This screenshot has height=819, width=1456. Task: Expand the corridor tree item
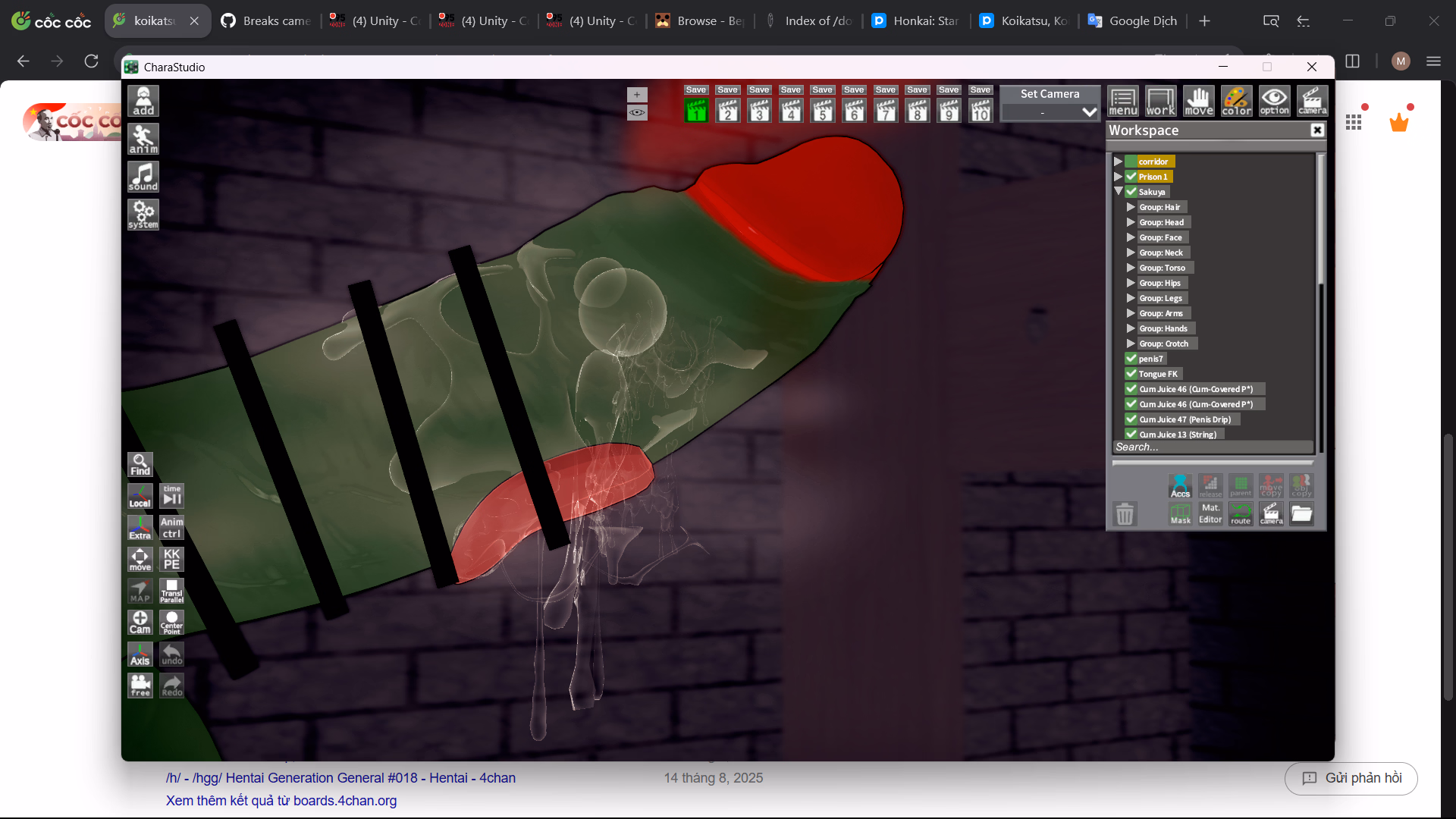[x=1118, y=162]
